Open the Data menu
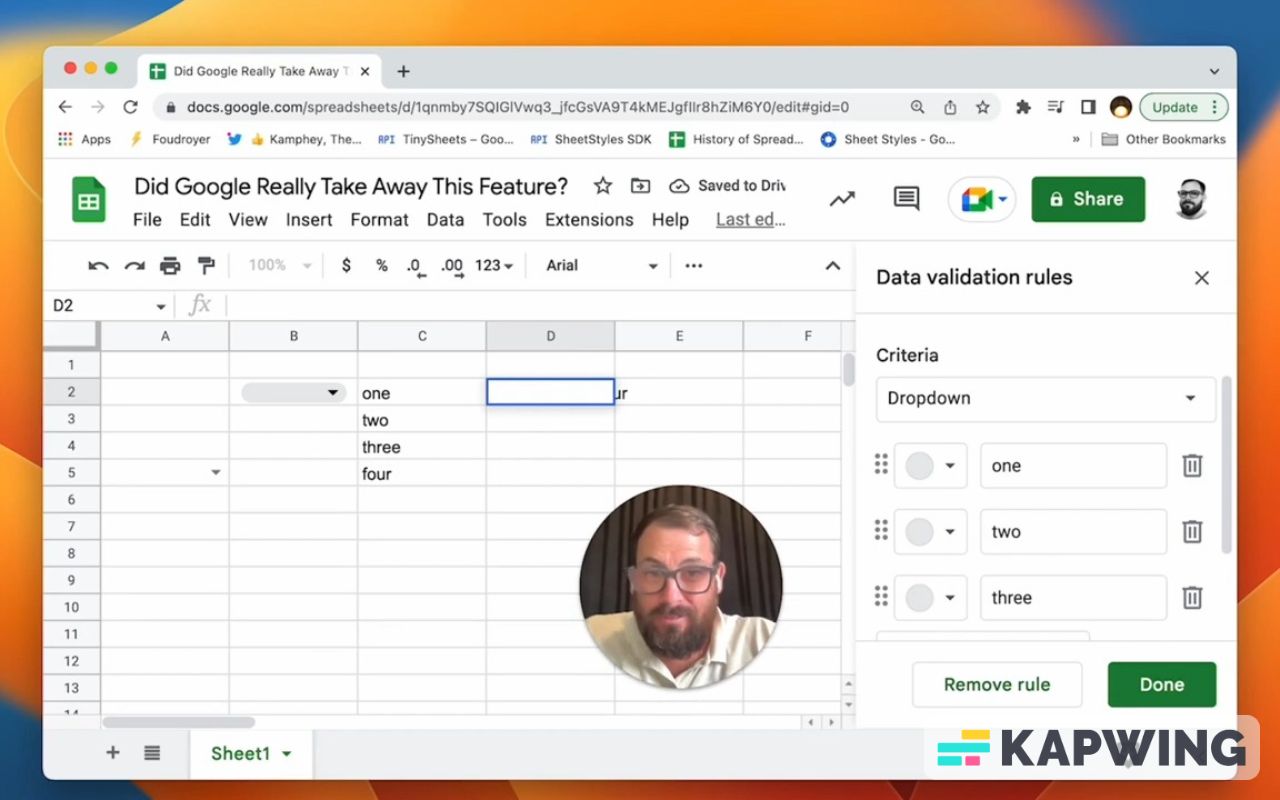 point(445,220)
